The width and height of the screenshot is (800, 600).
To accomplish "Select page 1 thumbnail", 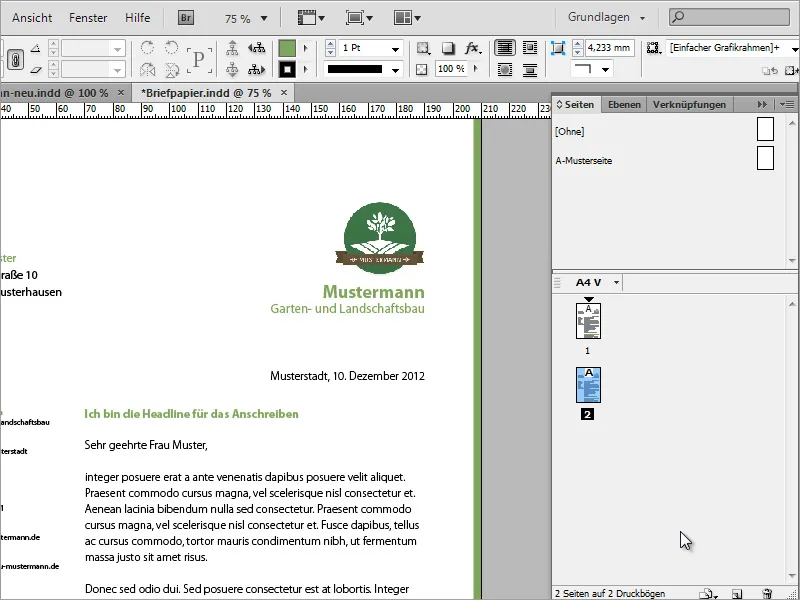I will click(588, 321).
